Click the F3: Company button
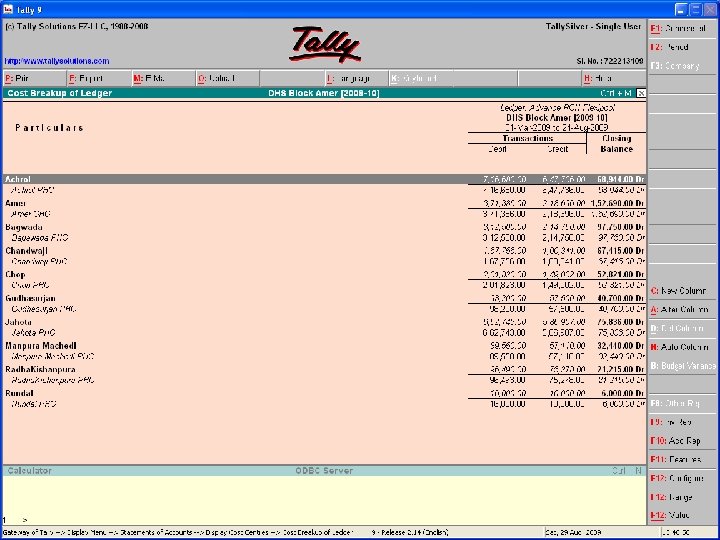Screen dimensions: 720x540 point(682,66)
